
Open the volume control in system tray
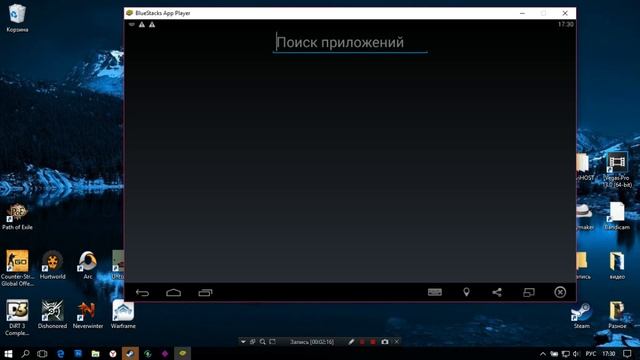(576, 354)
